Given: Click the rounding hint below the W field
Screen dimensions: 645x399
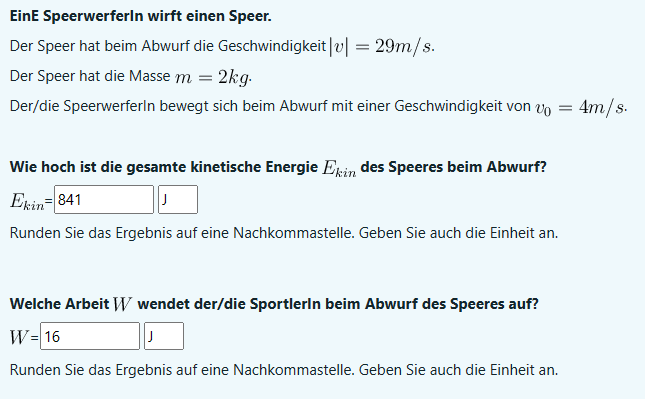Looking at the screenshot, I should (x=284, y=370).
